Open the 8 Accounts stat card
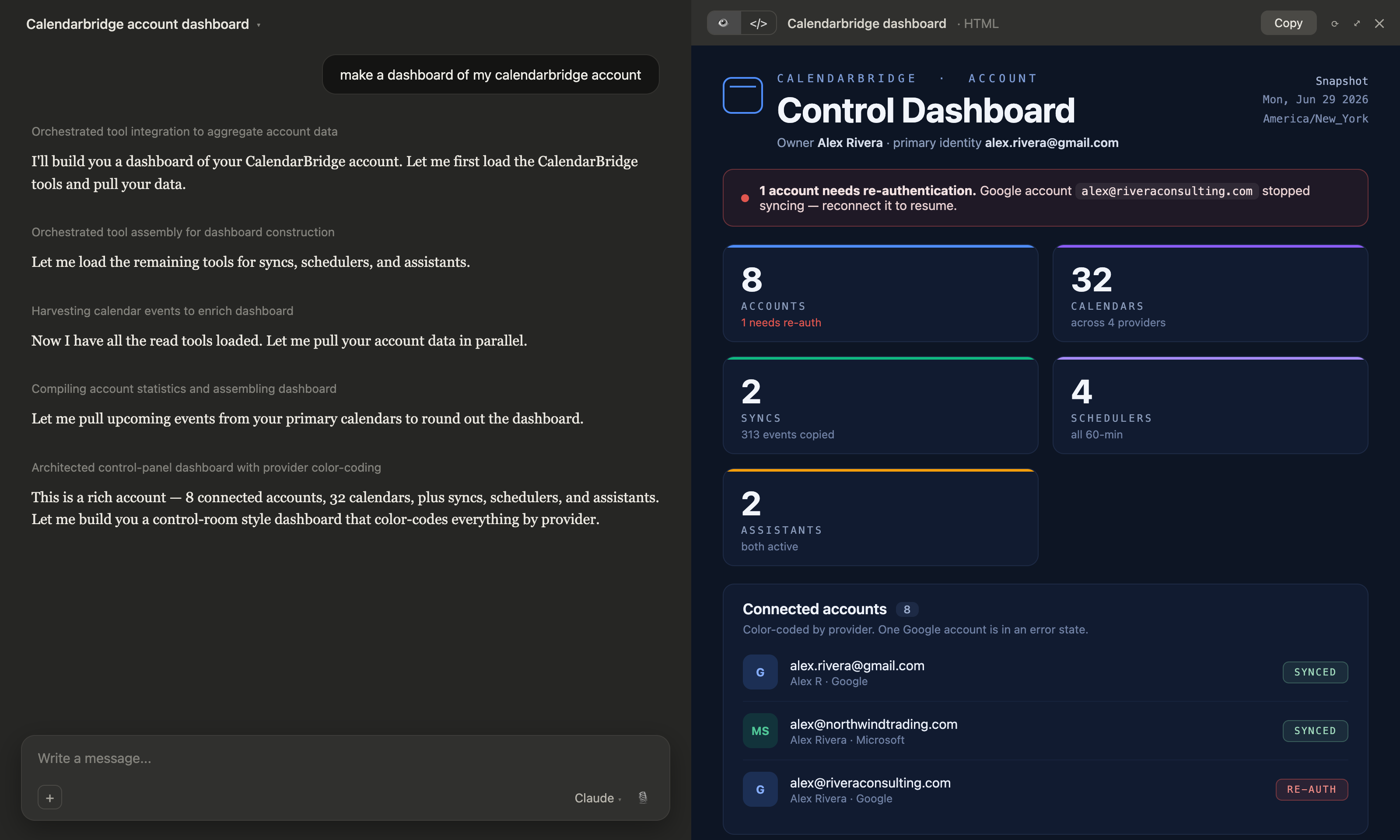 pyautogui.click(x=880, y=293)
